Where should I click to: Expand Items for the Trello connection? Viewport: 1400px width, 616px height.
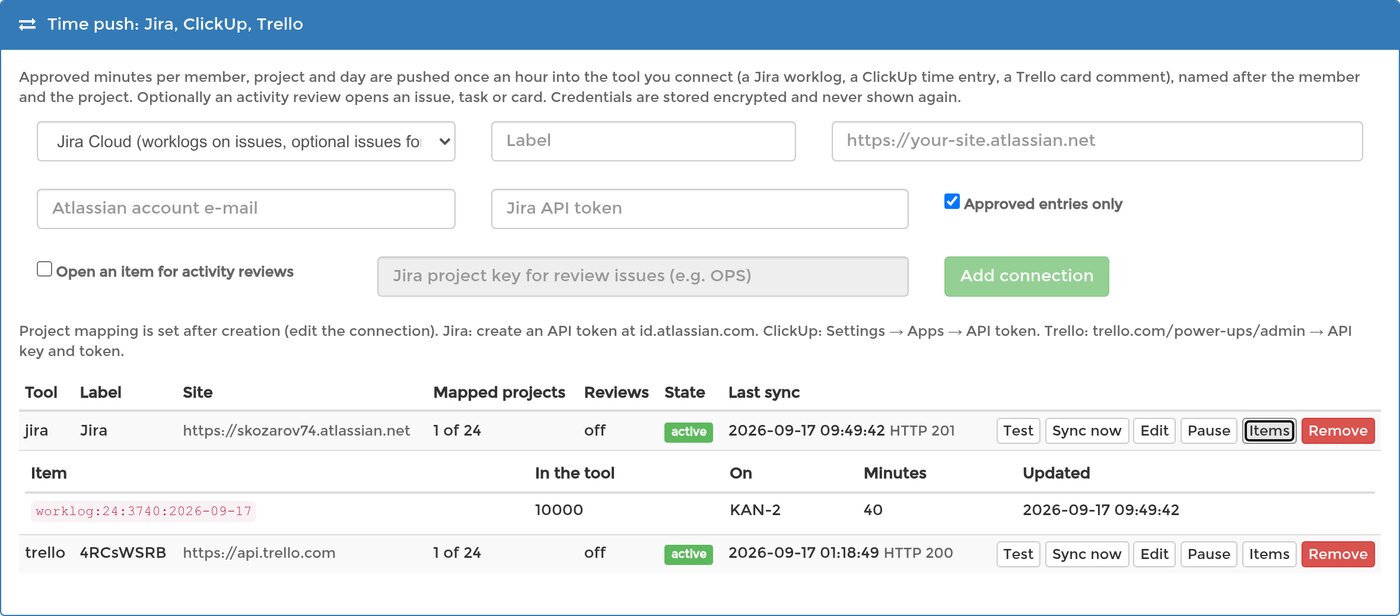tap(1269, 554)
